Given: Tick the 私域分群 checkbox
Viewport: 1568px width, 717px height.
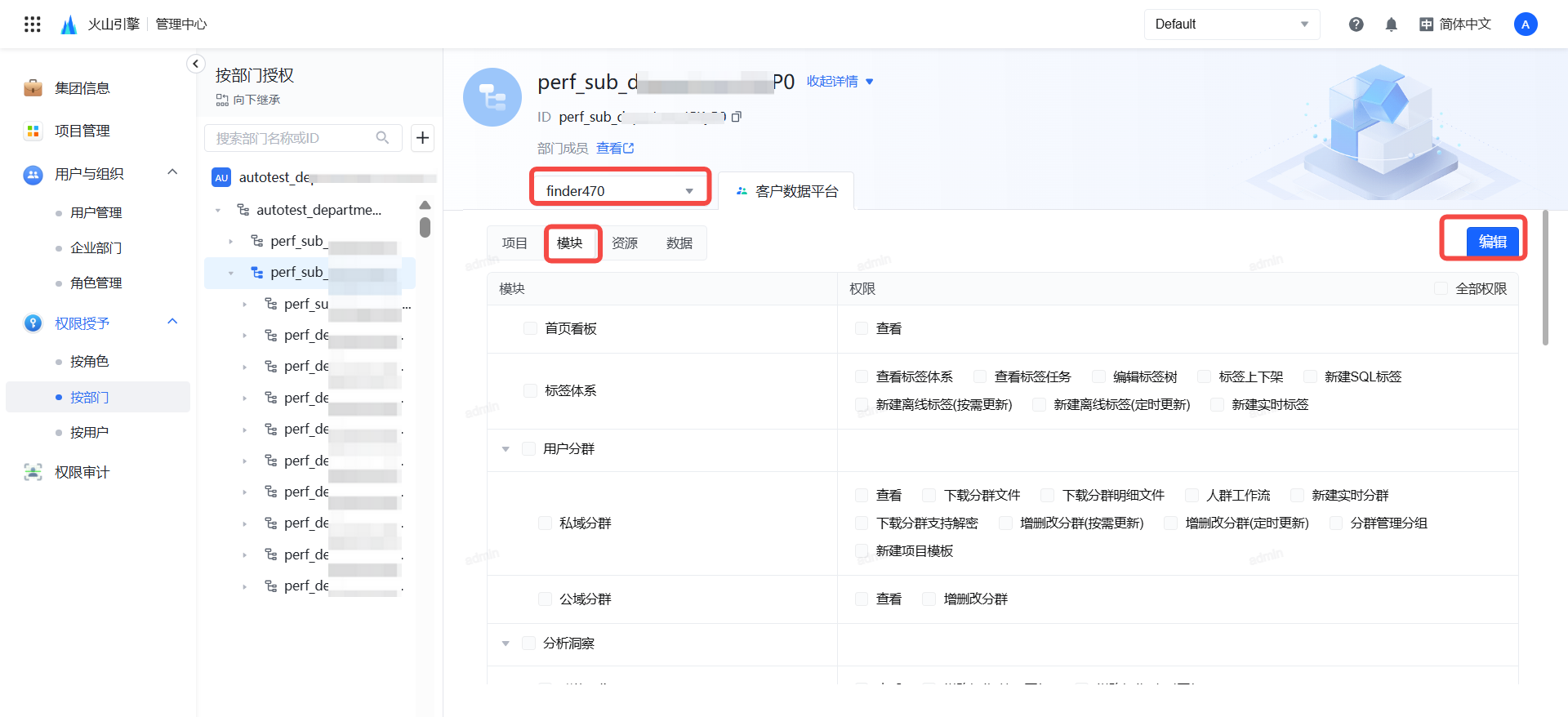Looking at the screenshot, I should click(545, 523).
